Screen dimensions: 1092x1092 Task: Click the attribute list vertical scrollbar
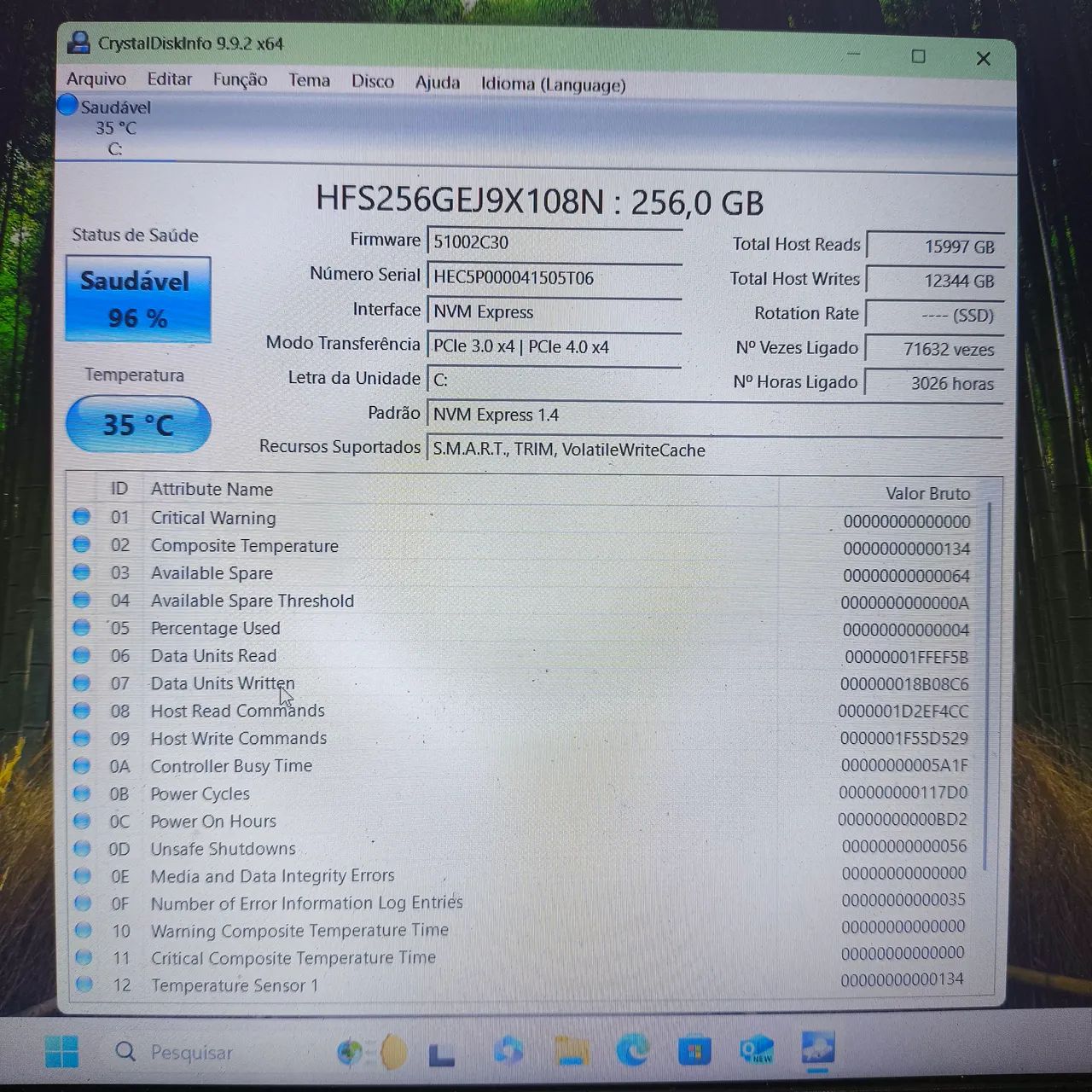coord(988,687)
